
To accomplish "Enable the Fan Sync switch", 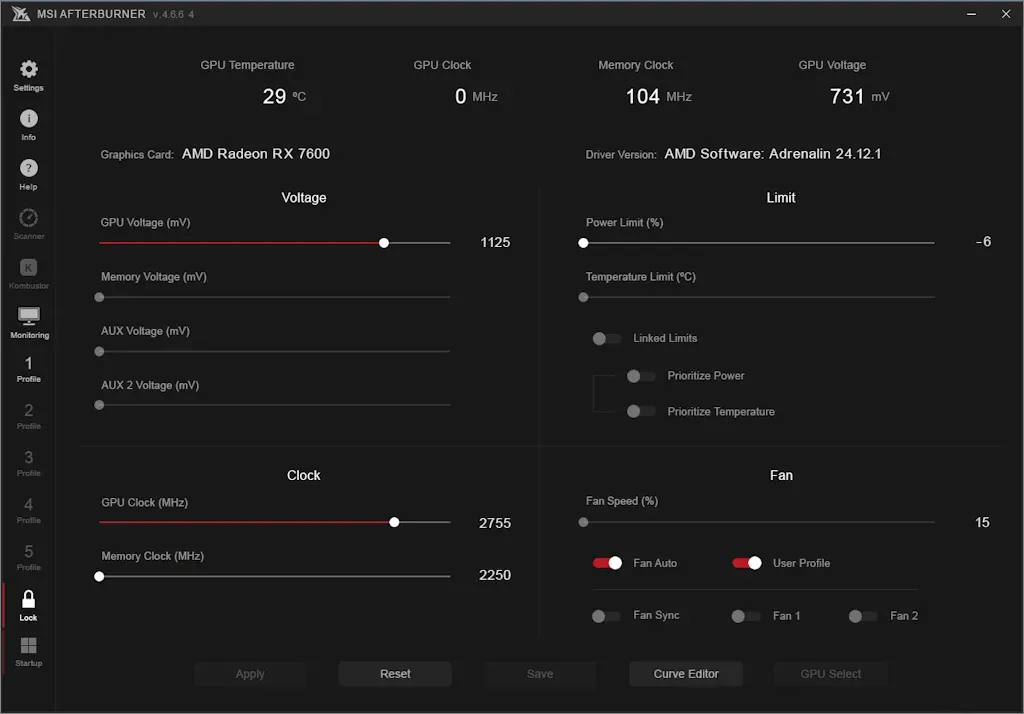I will point(605,616).
